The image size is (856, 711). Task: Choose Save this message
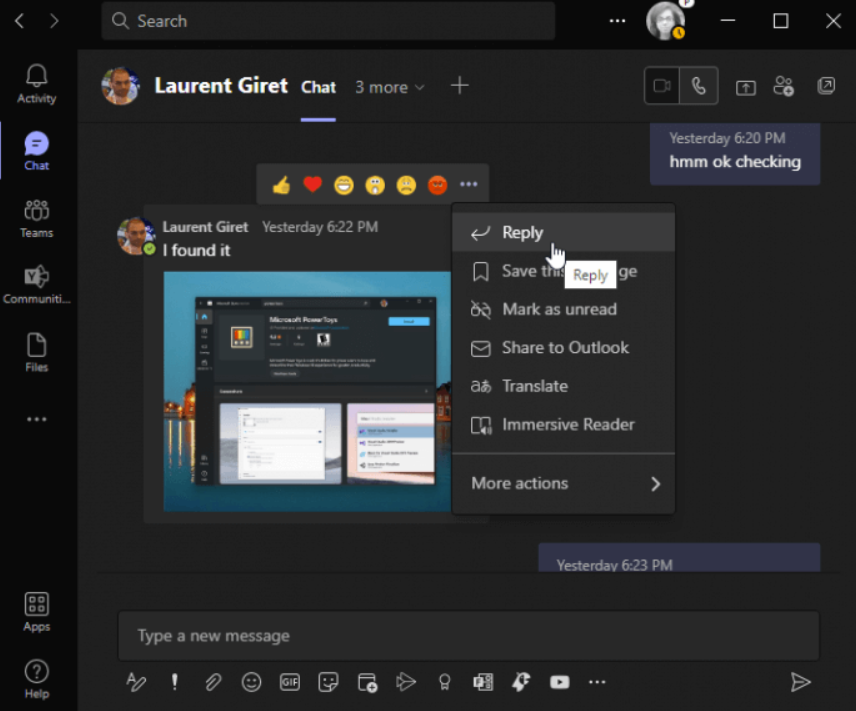pyautogui.click(x=563, y=271)
